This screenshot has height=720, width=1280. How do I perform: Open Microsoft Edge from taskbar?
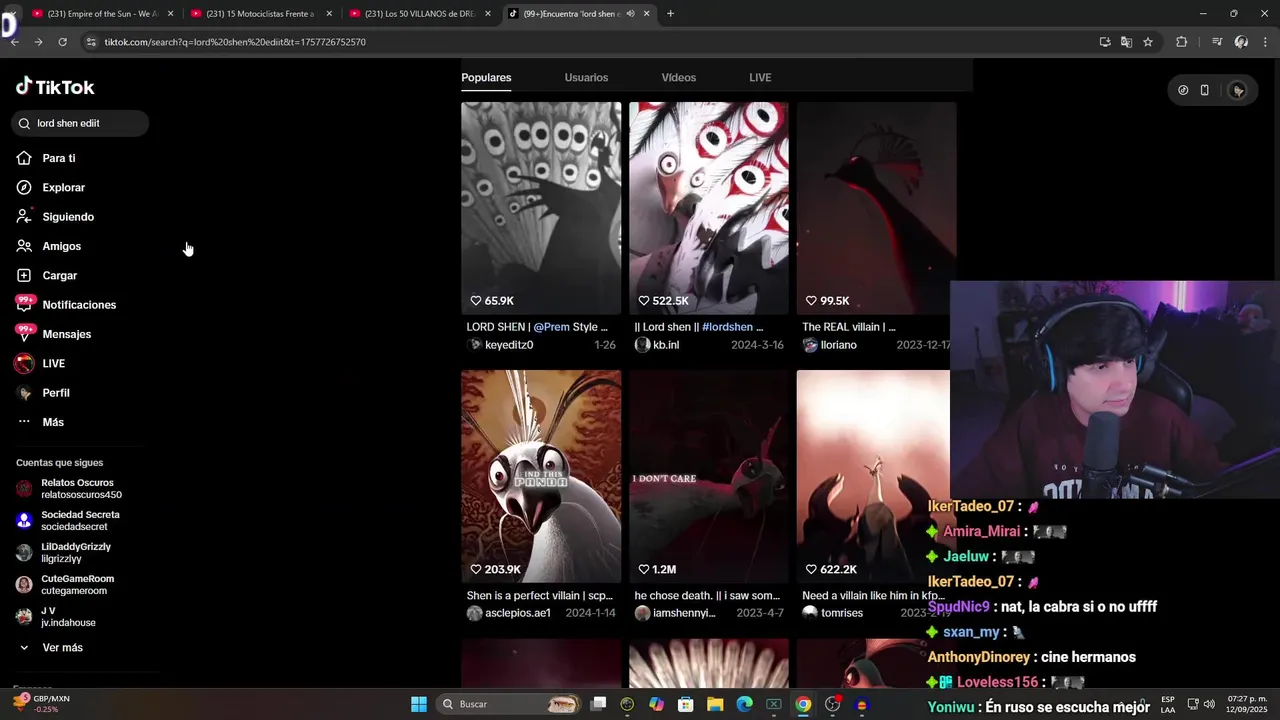pyautogui.click(x=744, y=704)
